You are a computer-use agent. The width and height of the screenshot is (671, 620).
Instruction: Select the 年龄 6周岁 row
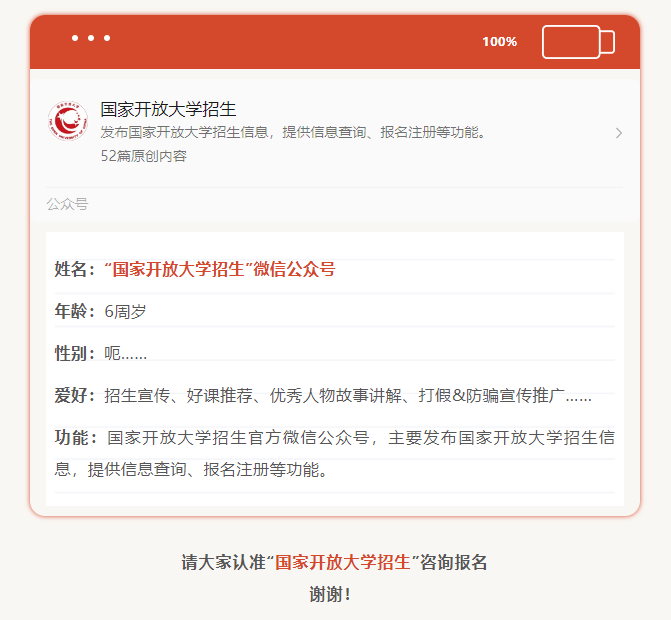(335, 311)
